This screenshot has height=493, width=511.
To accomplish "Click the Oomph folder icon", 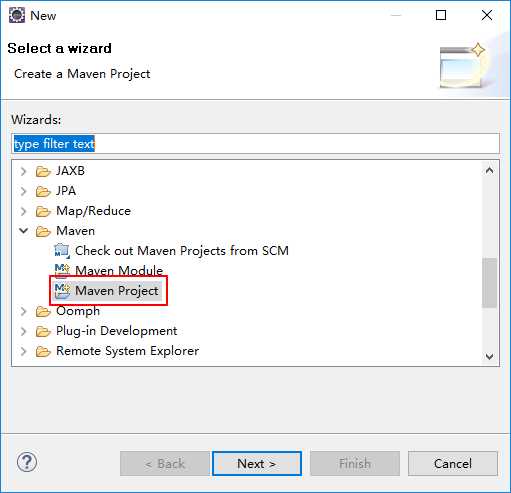I will tap(43, 311).
